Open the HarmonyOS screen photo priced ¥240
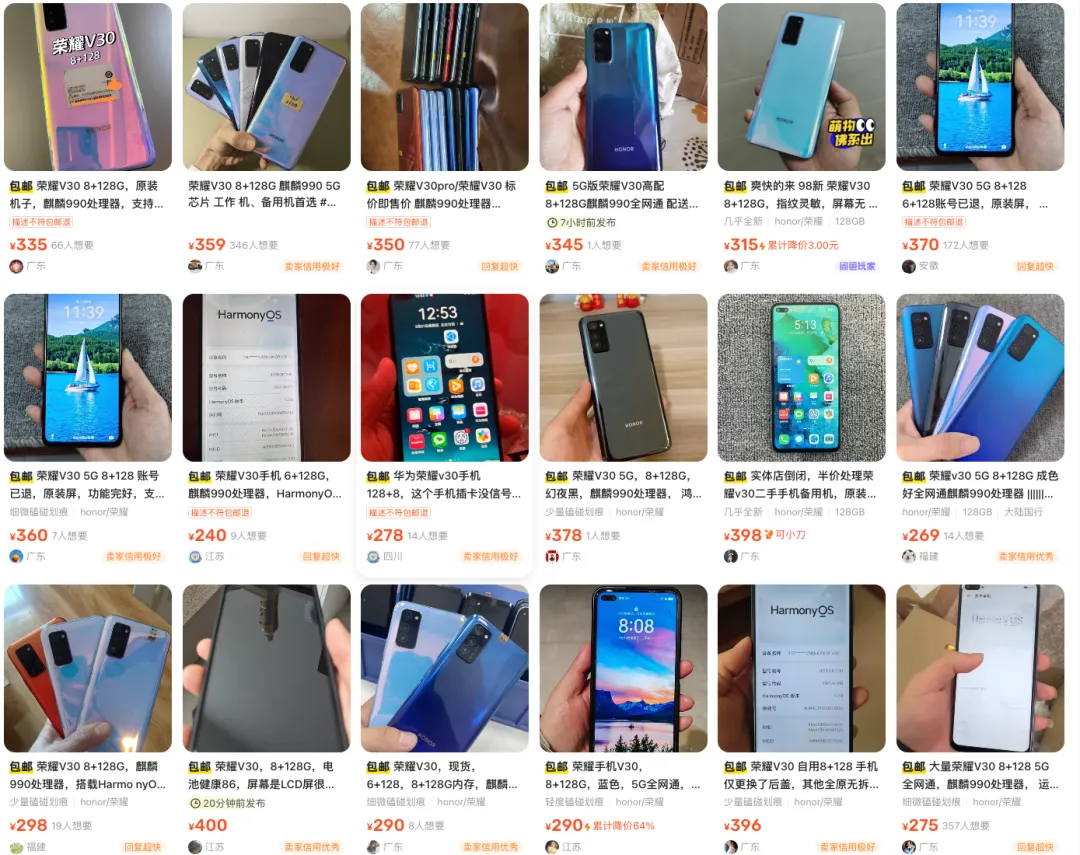This screenshot has width=1080, height=855. (x=267, y=378)
